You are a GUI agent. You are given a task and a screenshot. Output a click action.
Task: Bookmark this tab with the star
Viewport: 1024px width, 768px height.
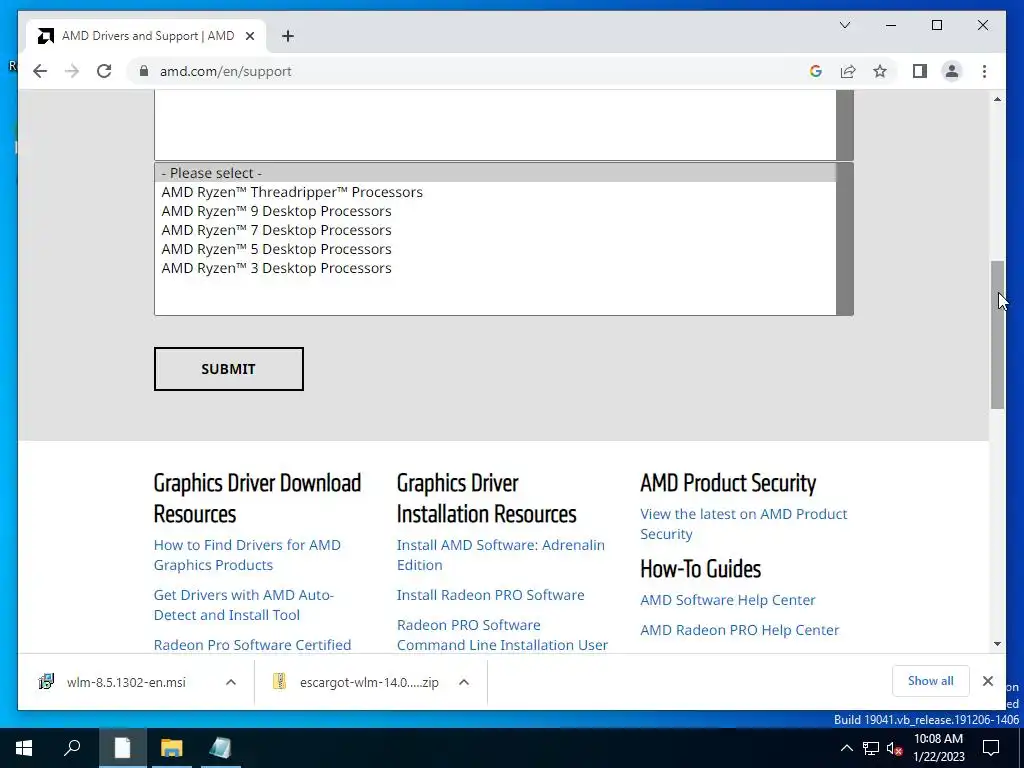(880, 71)
